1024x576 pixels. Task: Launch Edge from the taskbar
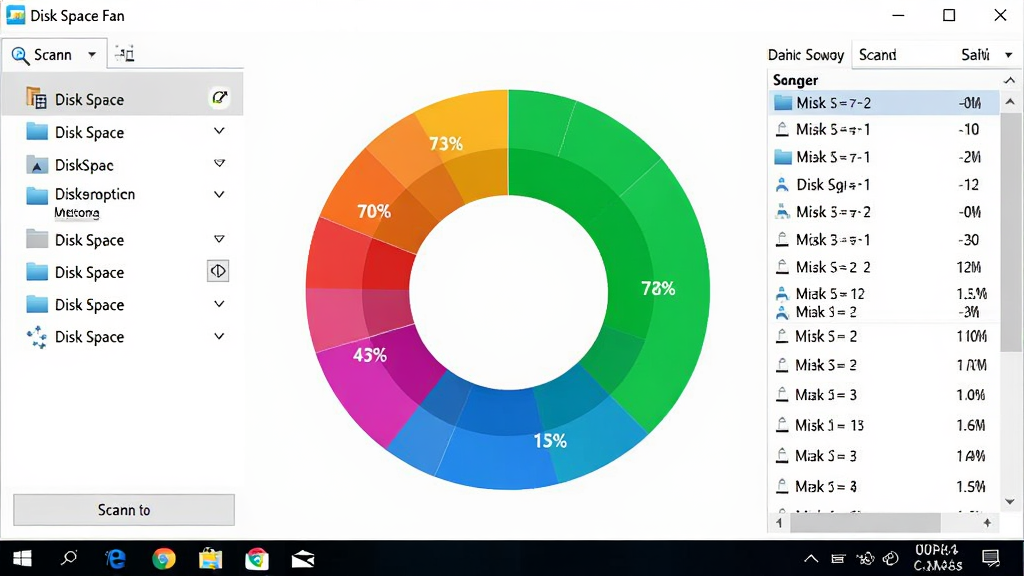[x=116, y=558]
